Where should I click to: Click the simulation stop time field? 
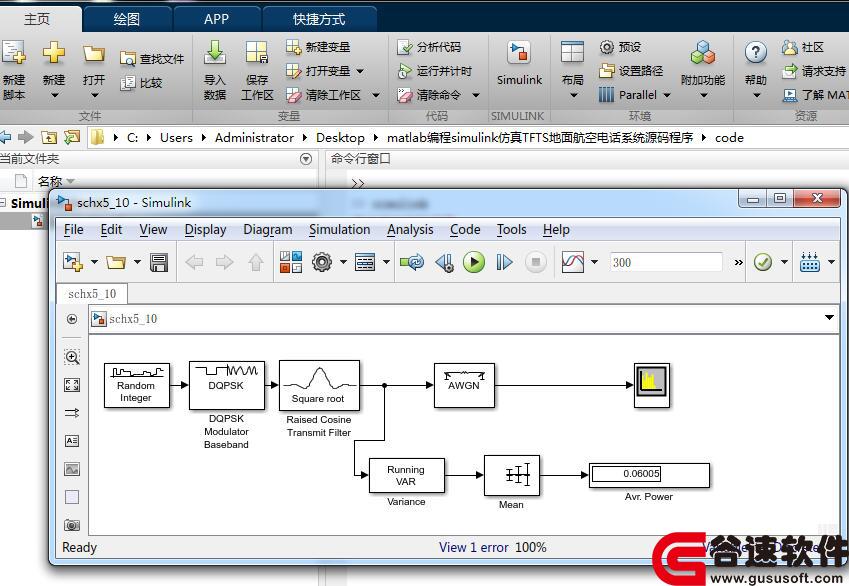pyautogui.click(x=666, y=263)
